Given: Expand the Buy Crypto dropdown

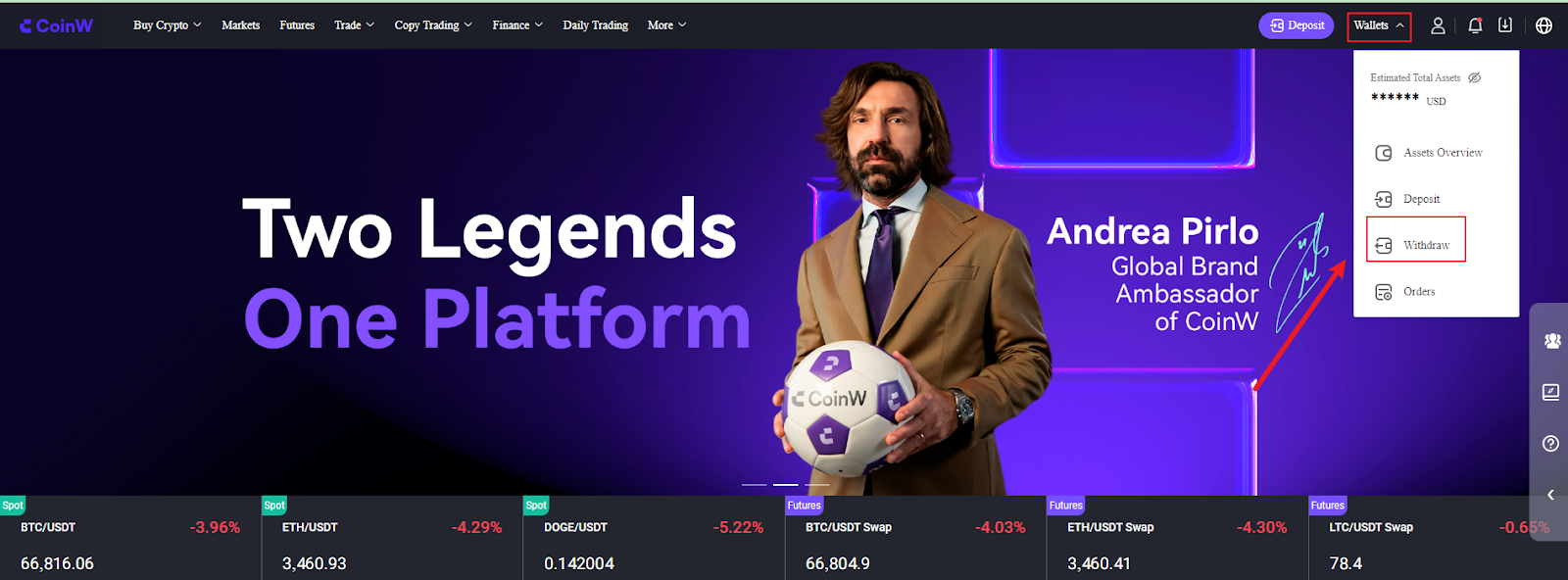Looking at the screenshot, I should pyautogui.click(x=168, y=25).
